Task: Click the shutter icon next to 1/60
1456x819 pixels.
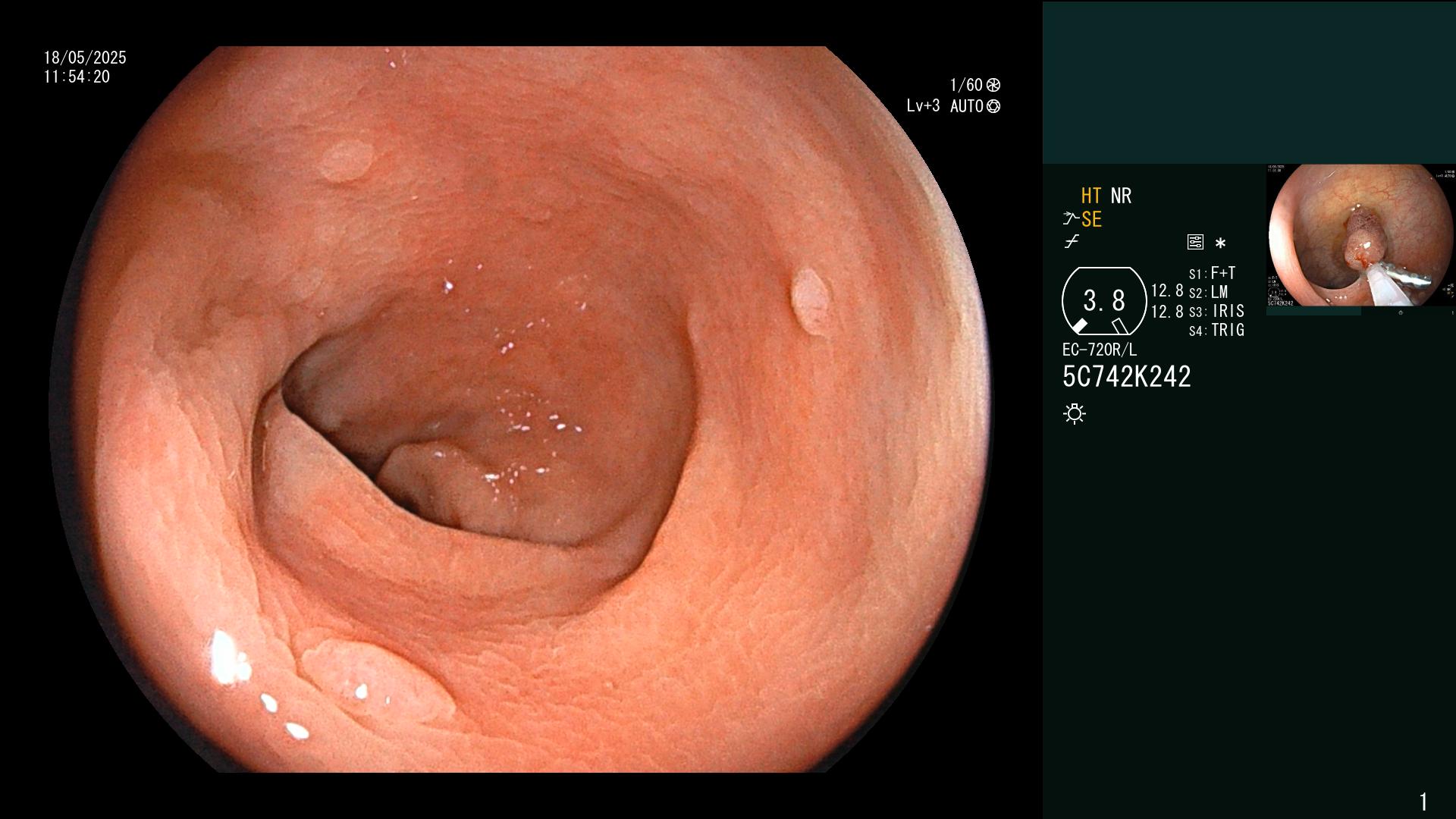Action: pos(993,85)
